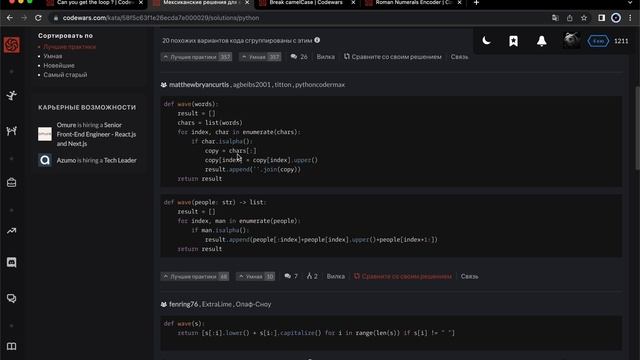Open the Discord icon in sidebar

[x=11, y=262]
